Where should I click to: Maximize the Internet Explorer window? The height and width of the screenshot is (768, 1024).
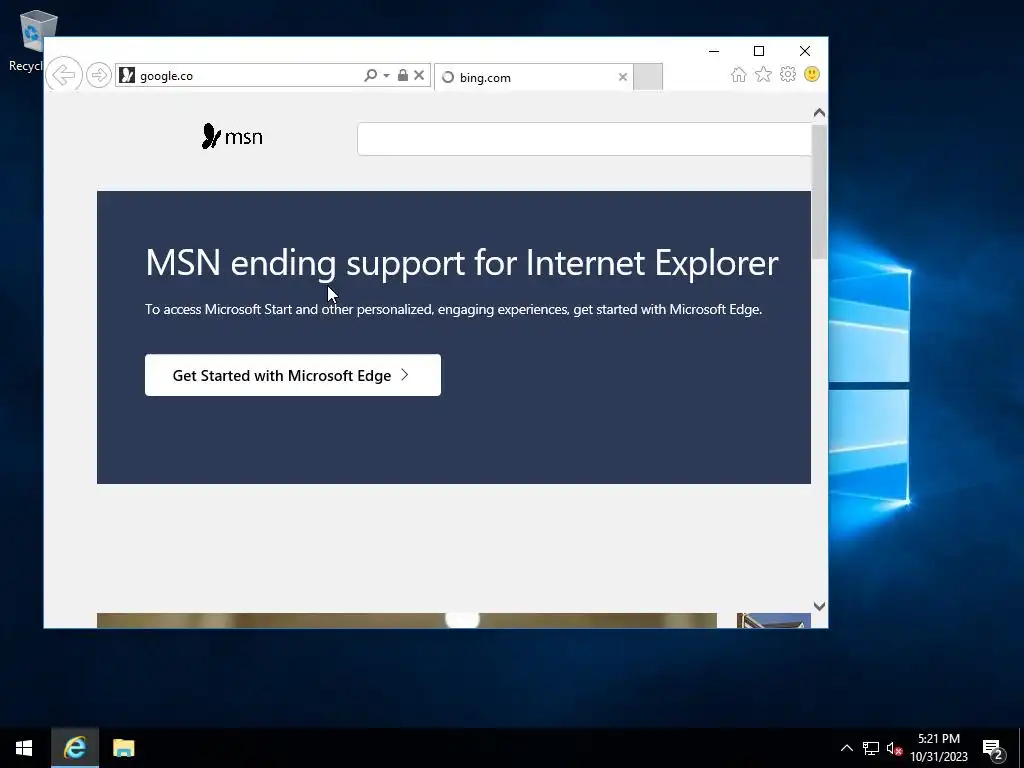(759, 51)
